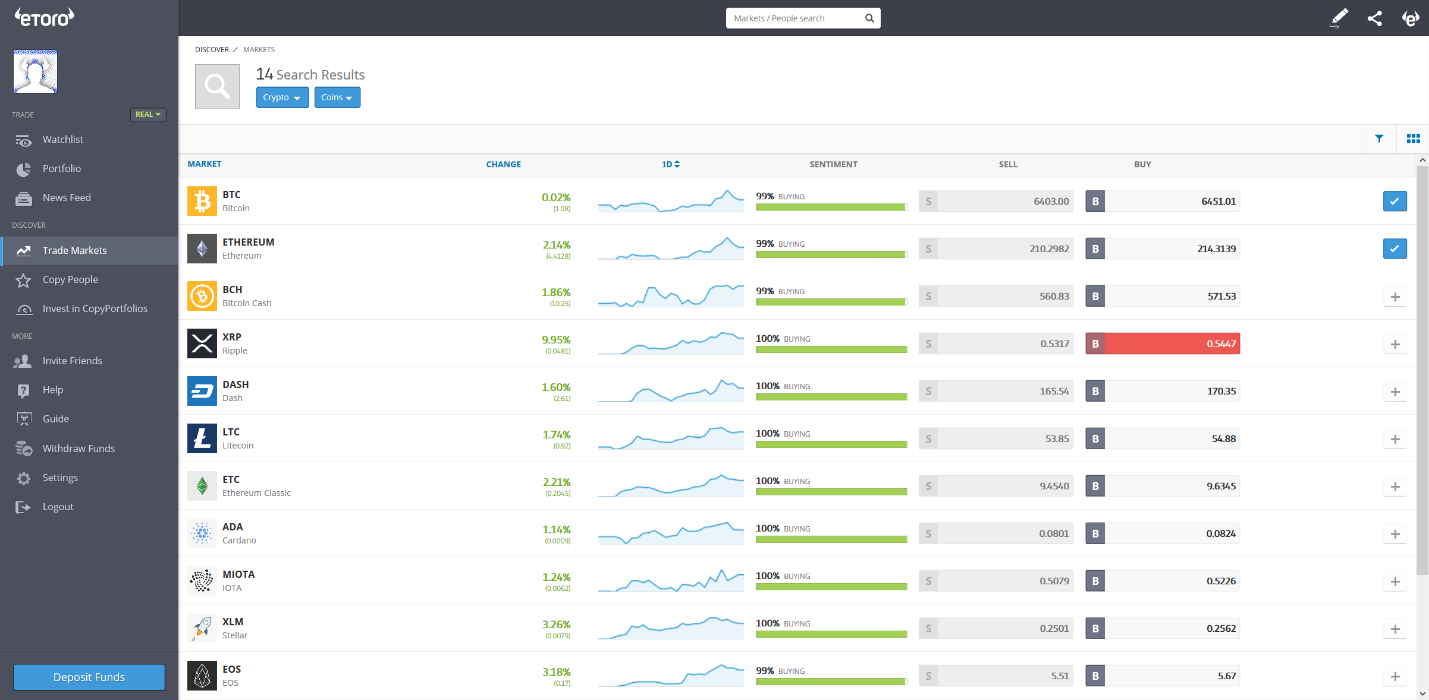Click the XRP sentiment bar
Image resolution: width=1429 pixels, height=700 pixels.
click(831, 349)
